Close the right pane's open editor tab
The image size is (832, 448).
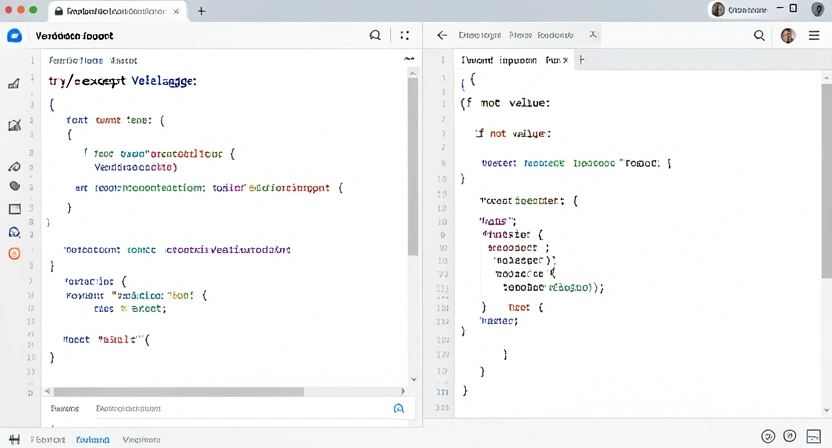point(566,60)
